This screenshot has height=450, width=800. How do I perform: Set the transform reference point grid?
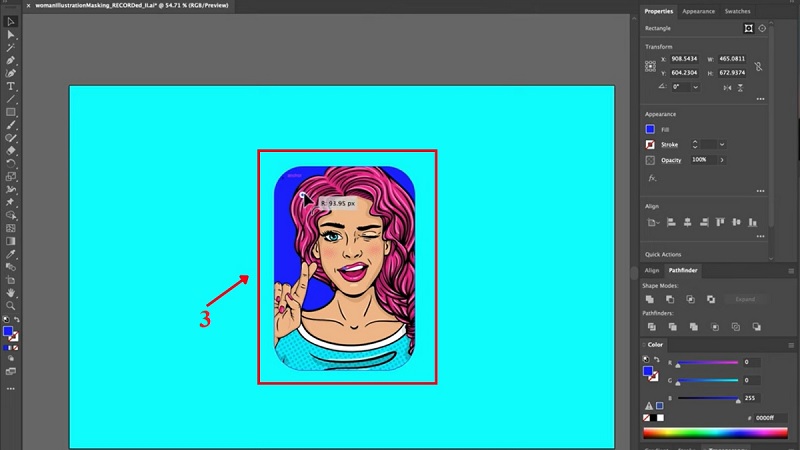(x=650, y=66)
